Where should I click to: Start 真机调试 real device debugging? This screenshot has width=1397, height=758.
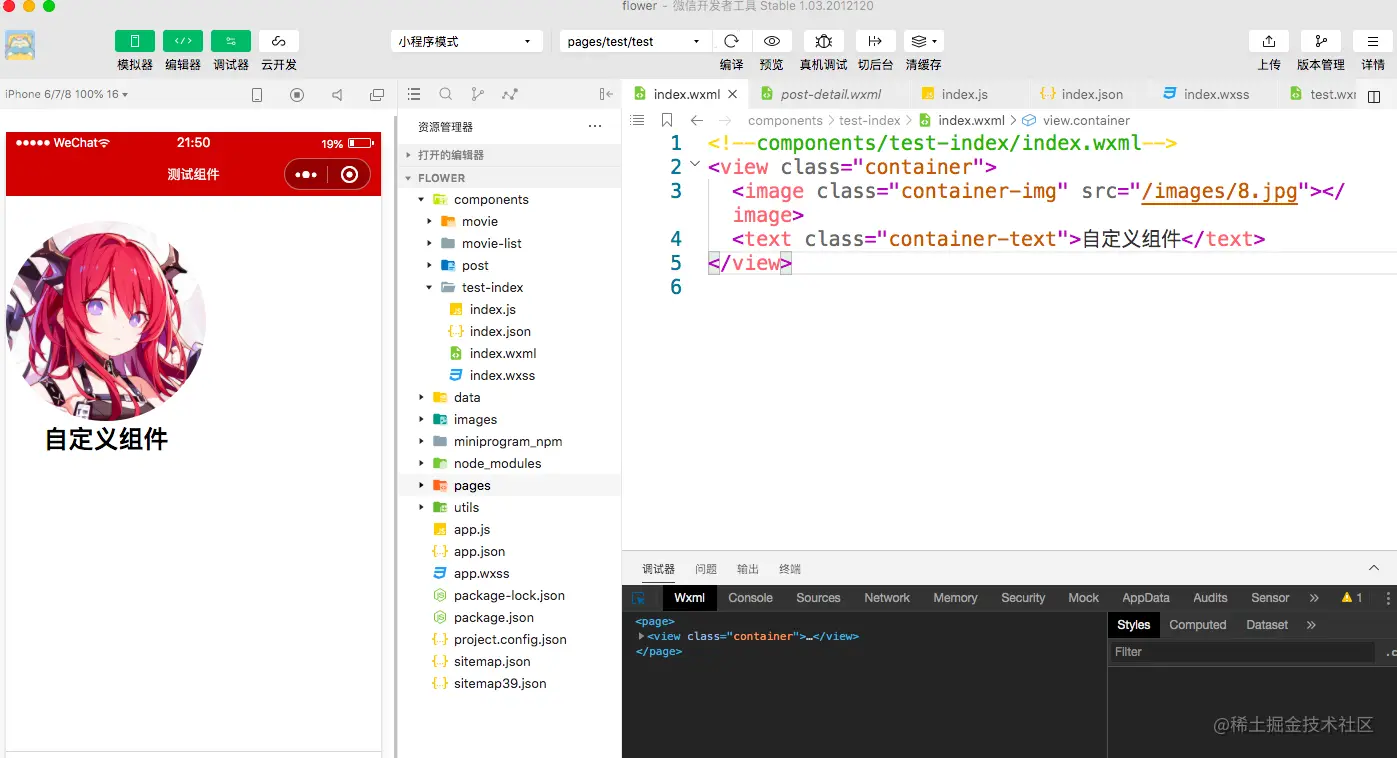[x=823, y=41]
